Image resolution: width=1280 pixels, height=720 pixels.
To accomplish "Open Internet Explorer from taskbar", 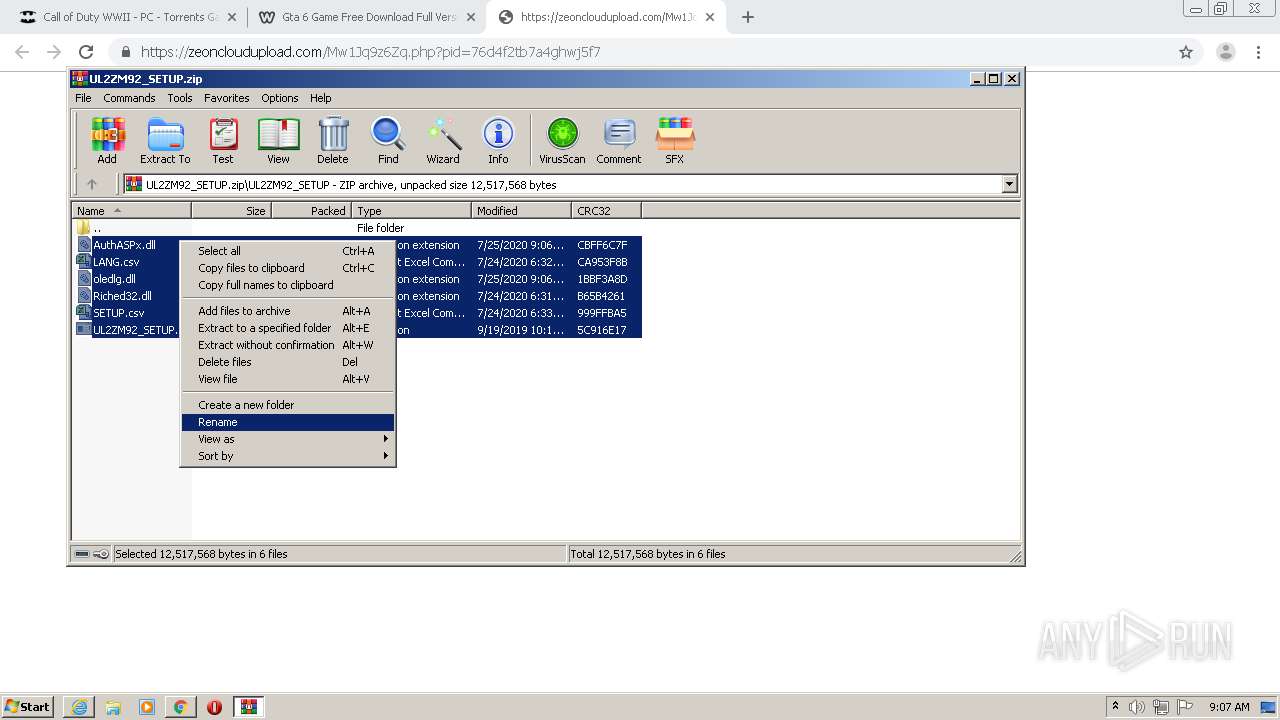I will coord(80,707).
